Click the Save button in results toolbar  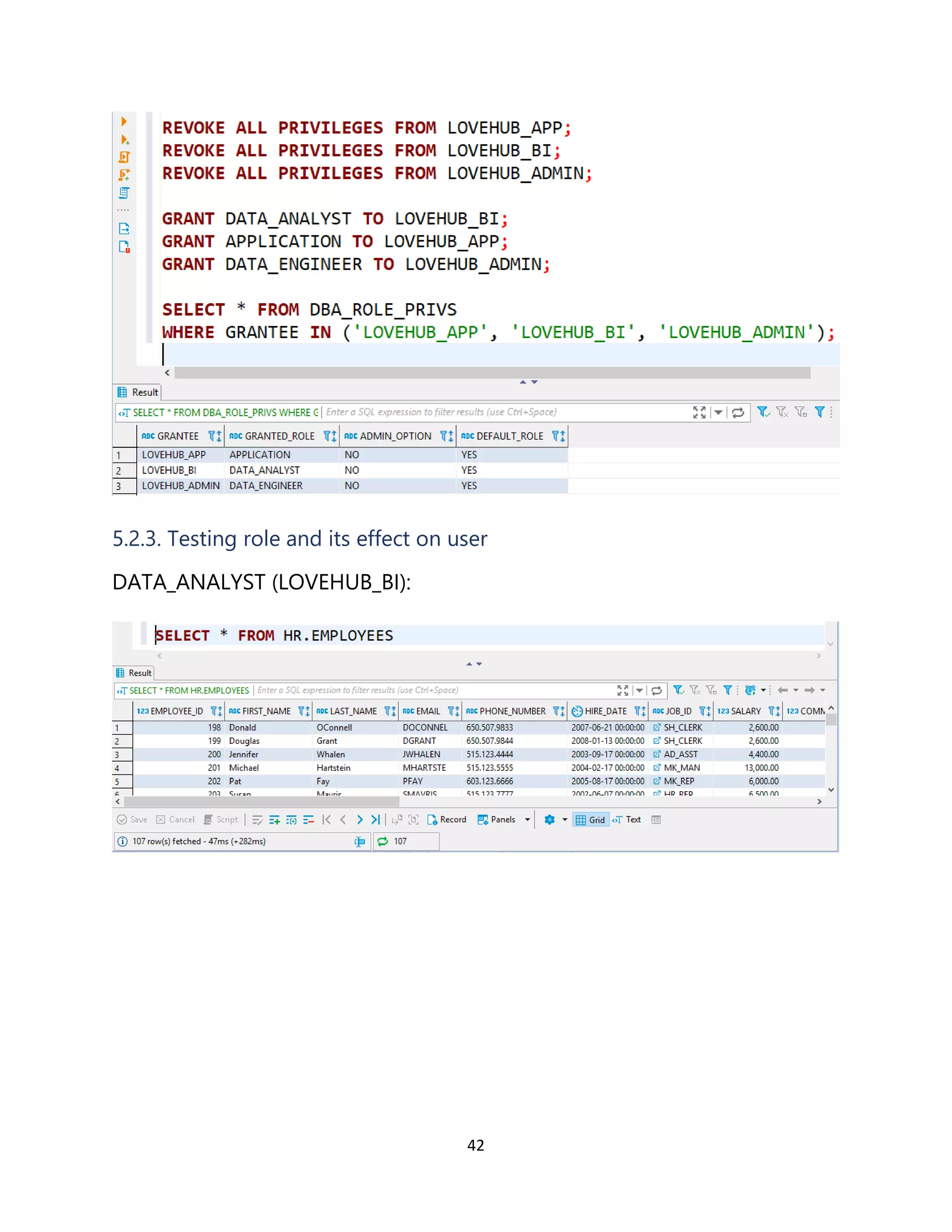click(x=132, y=820)
